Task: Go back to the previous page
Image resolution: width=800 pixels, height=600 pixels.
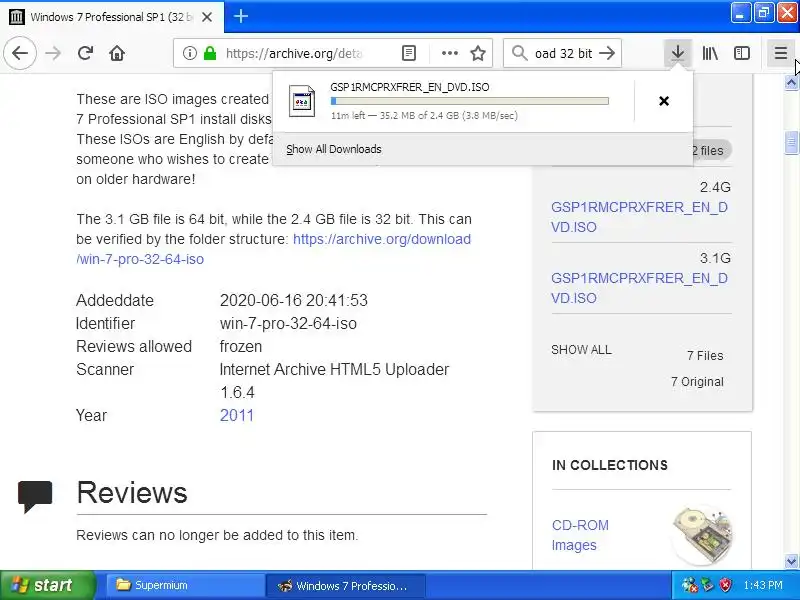Action: pyautogui.click(x=20, y=53)
